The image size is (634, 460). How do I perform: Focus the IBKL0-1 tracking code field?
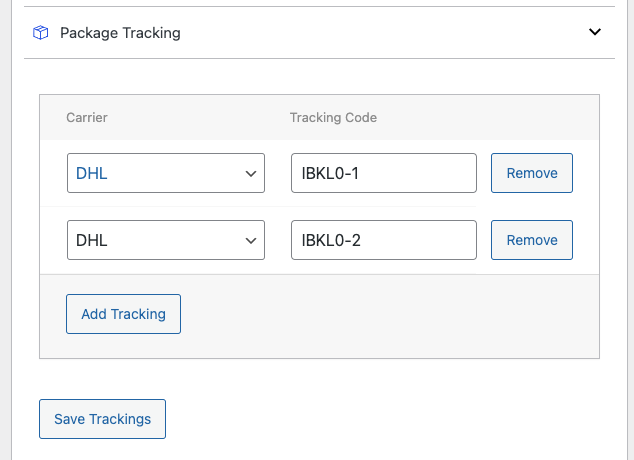[x=383, y=173]
